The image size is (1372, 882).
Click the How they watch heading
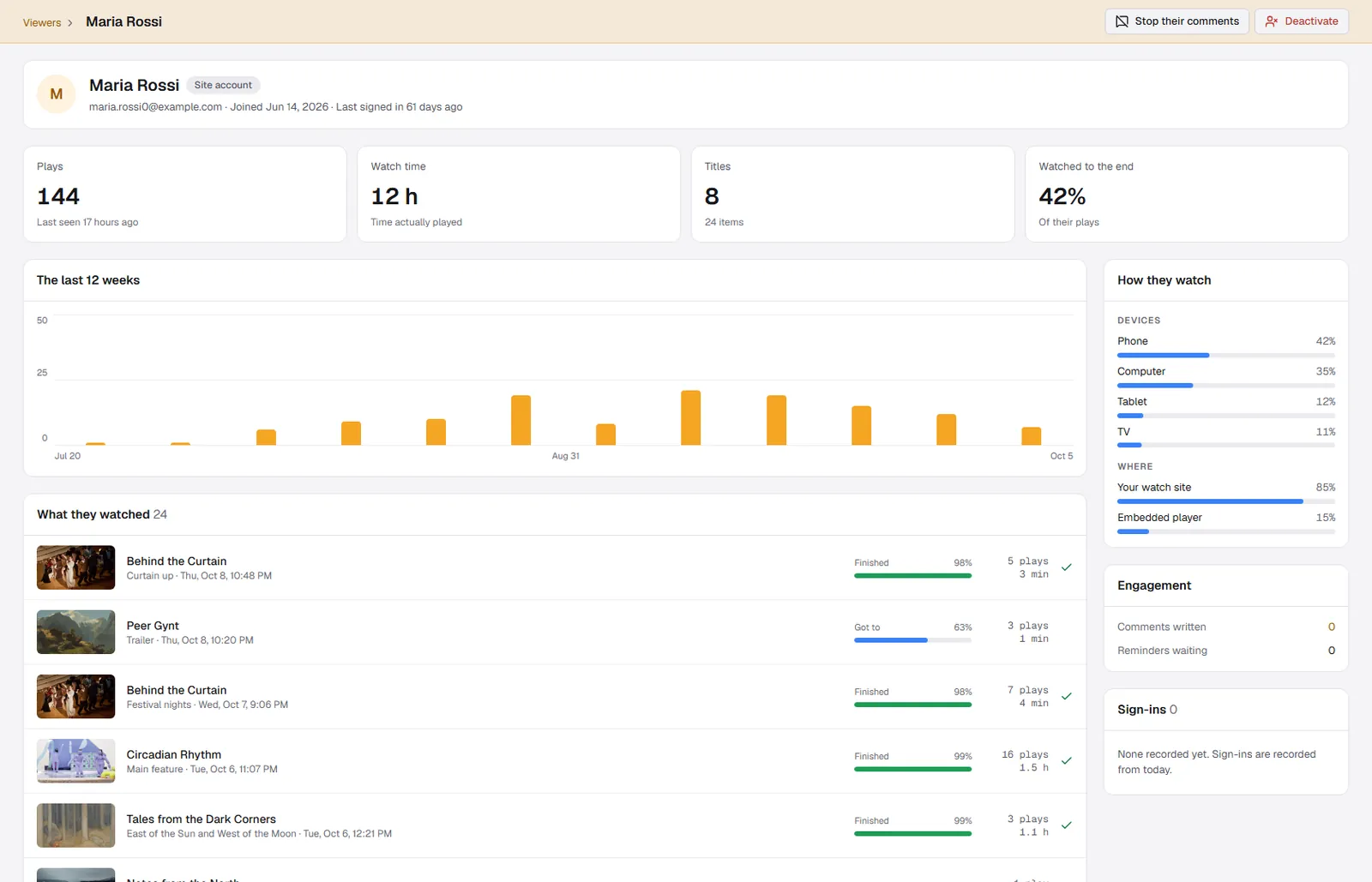[1164, 280]
